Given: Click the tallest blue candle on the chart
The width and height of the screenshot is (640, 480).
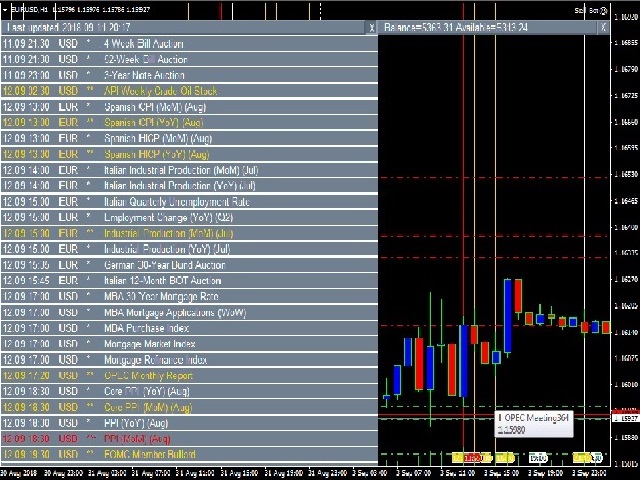Looking at the screenshot, I should tap(508, 316).
